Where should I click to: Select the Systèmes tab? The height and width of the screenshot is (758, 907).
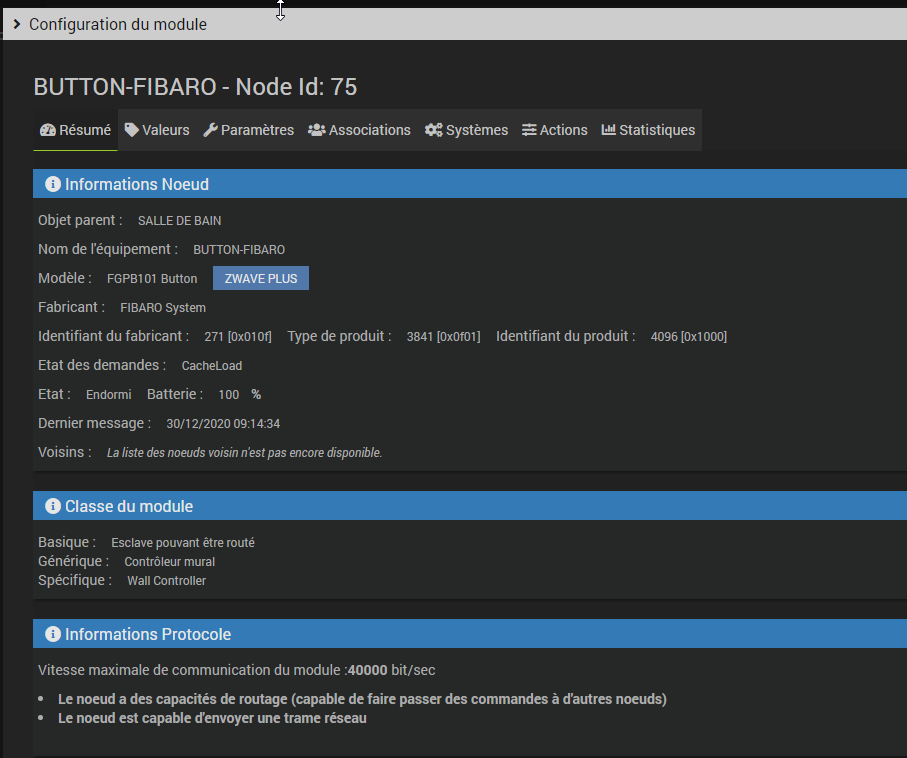click(x=466, y=130)
